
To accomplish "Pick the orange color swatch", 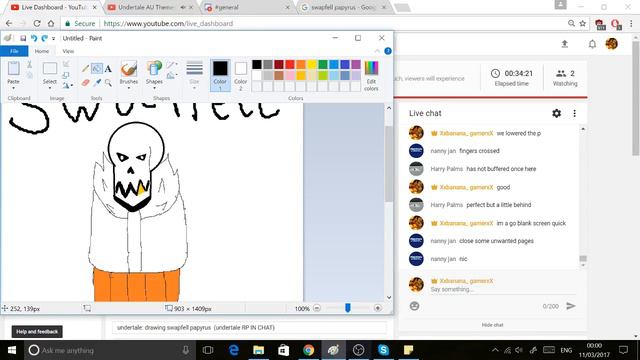I will coord(301,64).
